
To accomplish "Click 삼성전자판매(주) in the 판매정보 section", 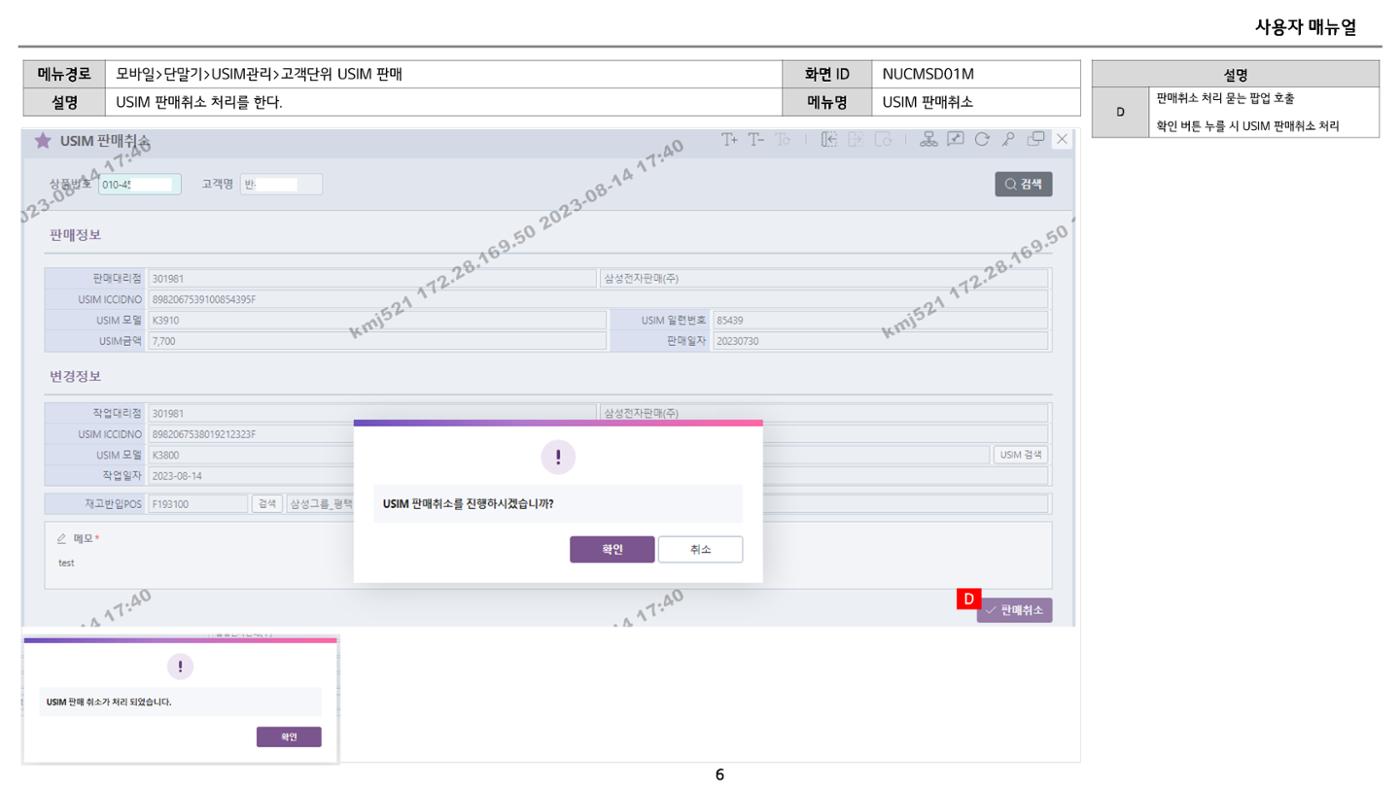I will point(641,279).
